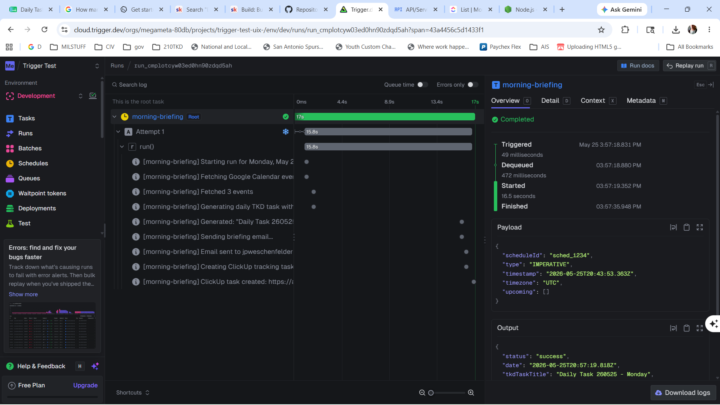
Task: Zoom in the timeline with magnifier plus
Action: pyautogui.click(x=471, y=393)
